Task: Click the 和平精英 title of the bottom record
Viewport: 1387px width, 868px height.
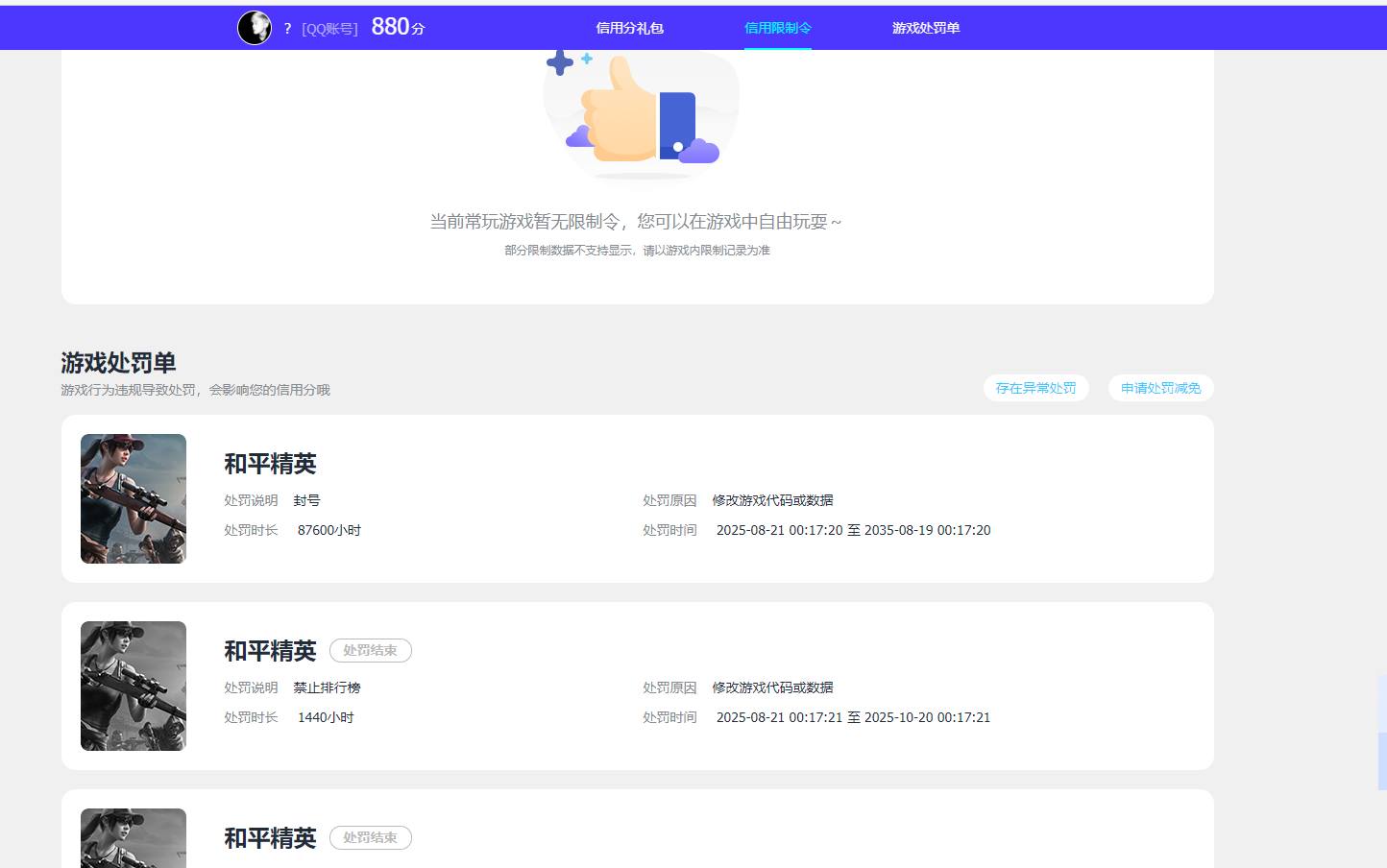Action: (270, 838)
